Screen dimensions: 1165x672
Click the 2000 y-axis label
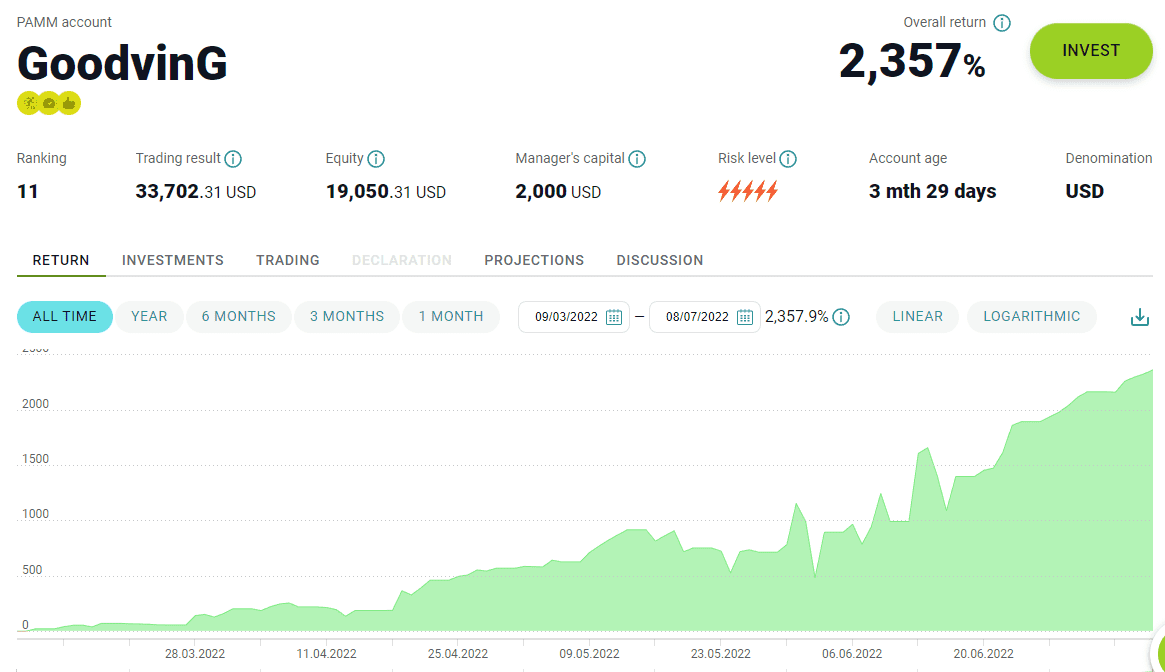click(36, 404)
